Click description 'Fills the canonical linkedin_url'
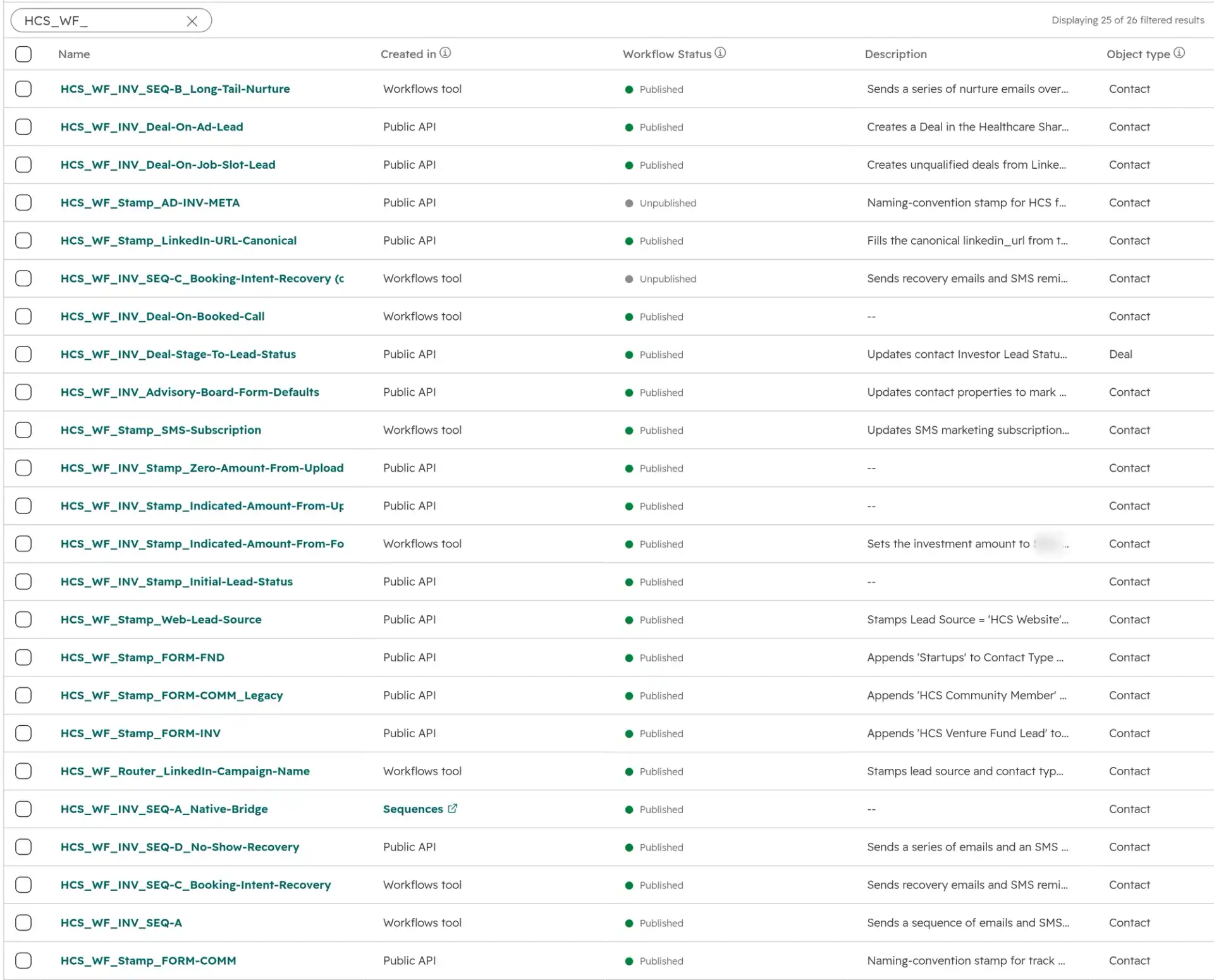The image size is (1214, 980). point(967,241)
